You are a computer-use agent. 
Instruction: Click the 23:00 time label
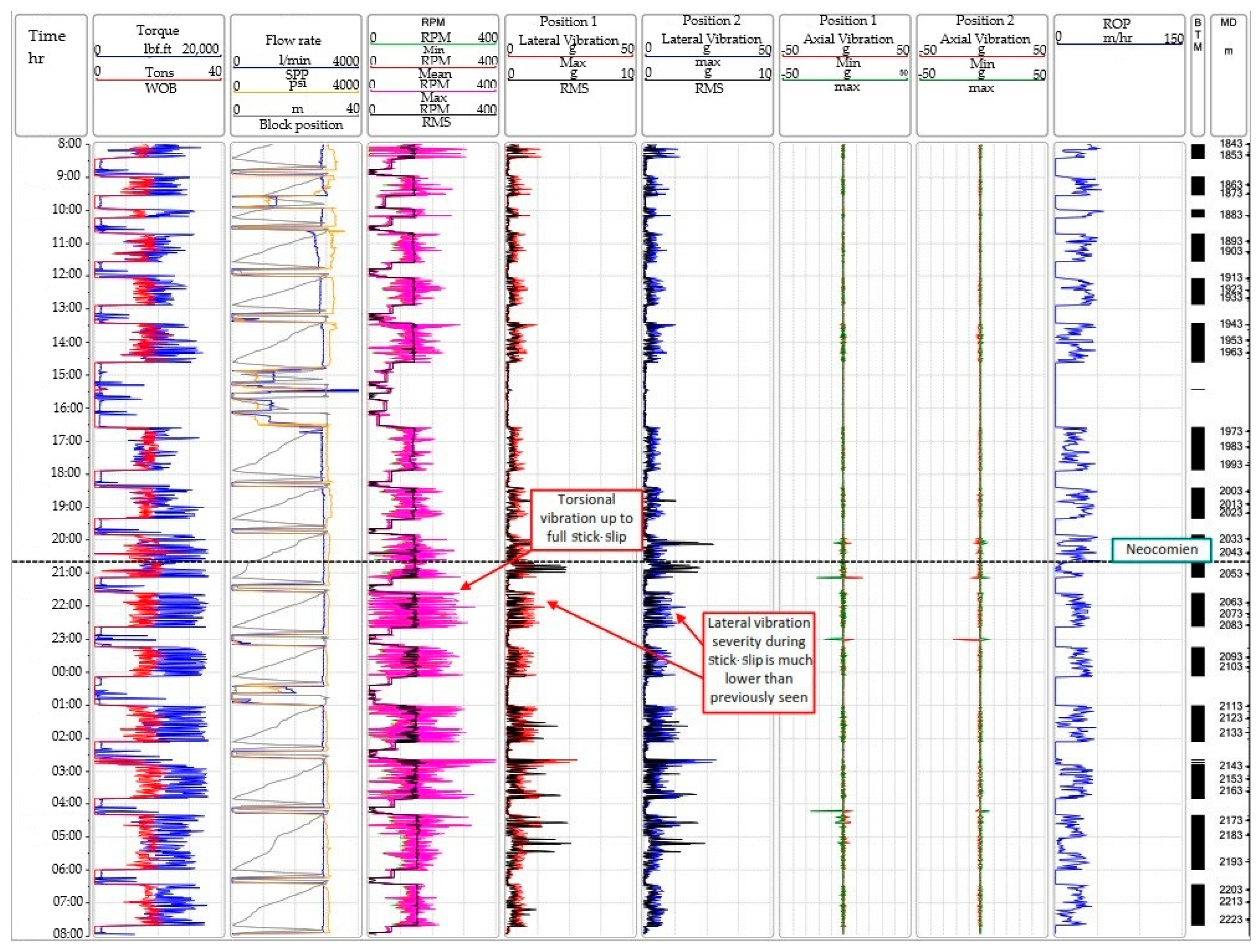click(x=66, y=638)
